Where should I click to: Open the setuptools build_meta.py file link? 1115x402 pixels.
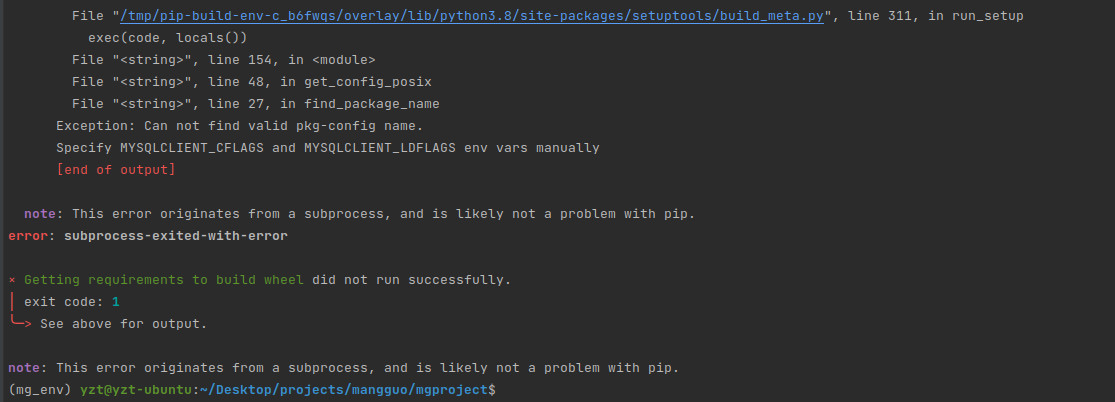[471, 16]
